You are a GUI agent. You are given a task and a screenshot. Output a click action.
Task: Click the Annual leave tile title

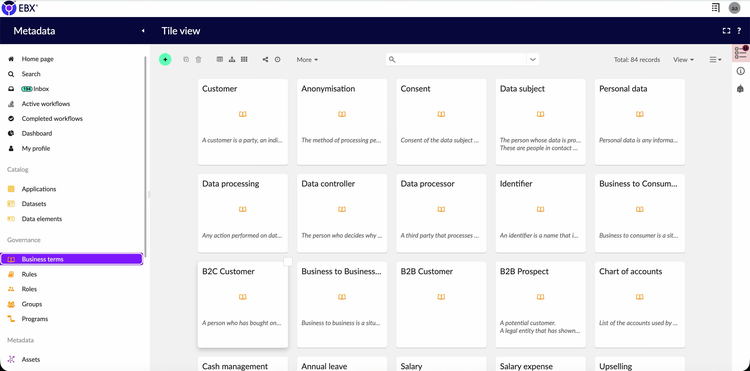pyautogui.click(x=324, y=366)
